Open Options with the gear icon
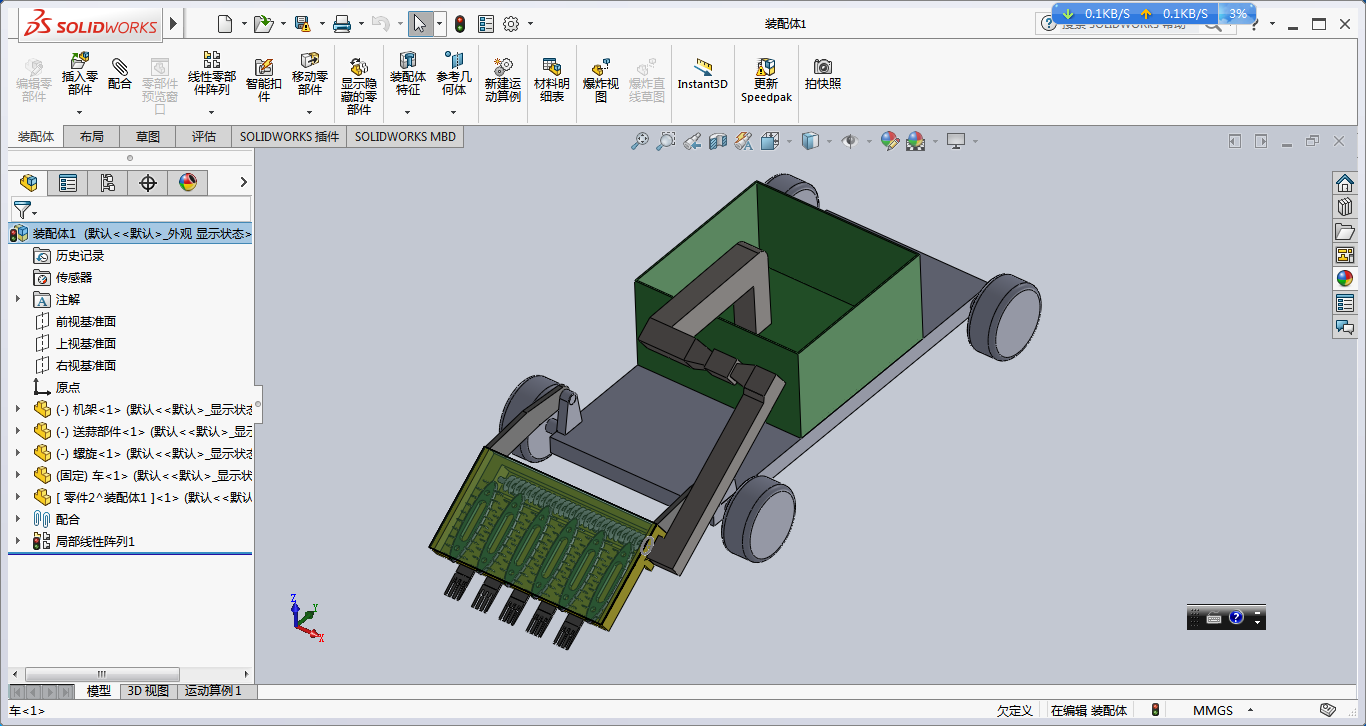Viewport: 1366px width, 726px height. tap(511, 24)
